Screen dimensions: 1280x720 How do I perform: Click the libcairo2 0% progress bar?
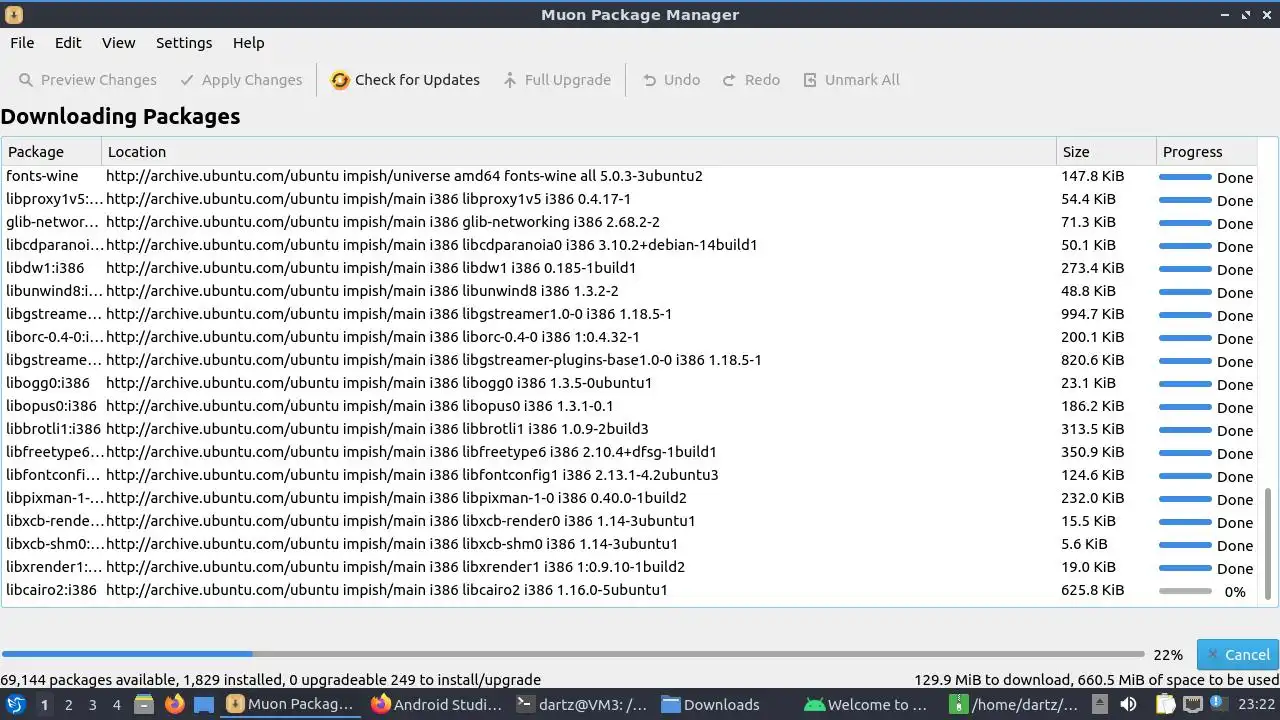1185,591
